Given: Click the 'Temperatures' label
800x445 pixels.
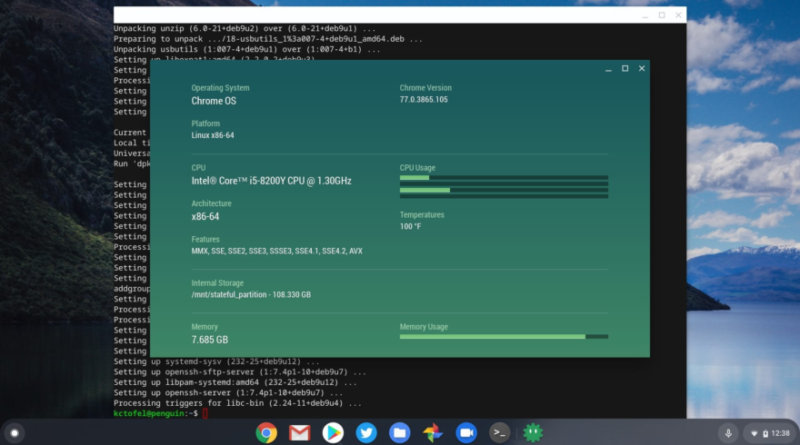Looking at the screenshot, I should 422,215.
